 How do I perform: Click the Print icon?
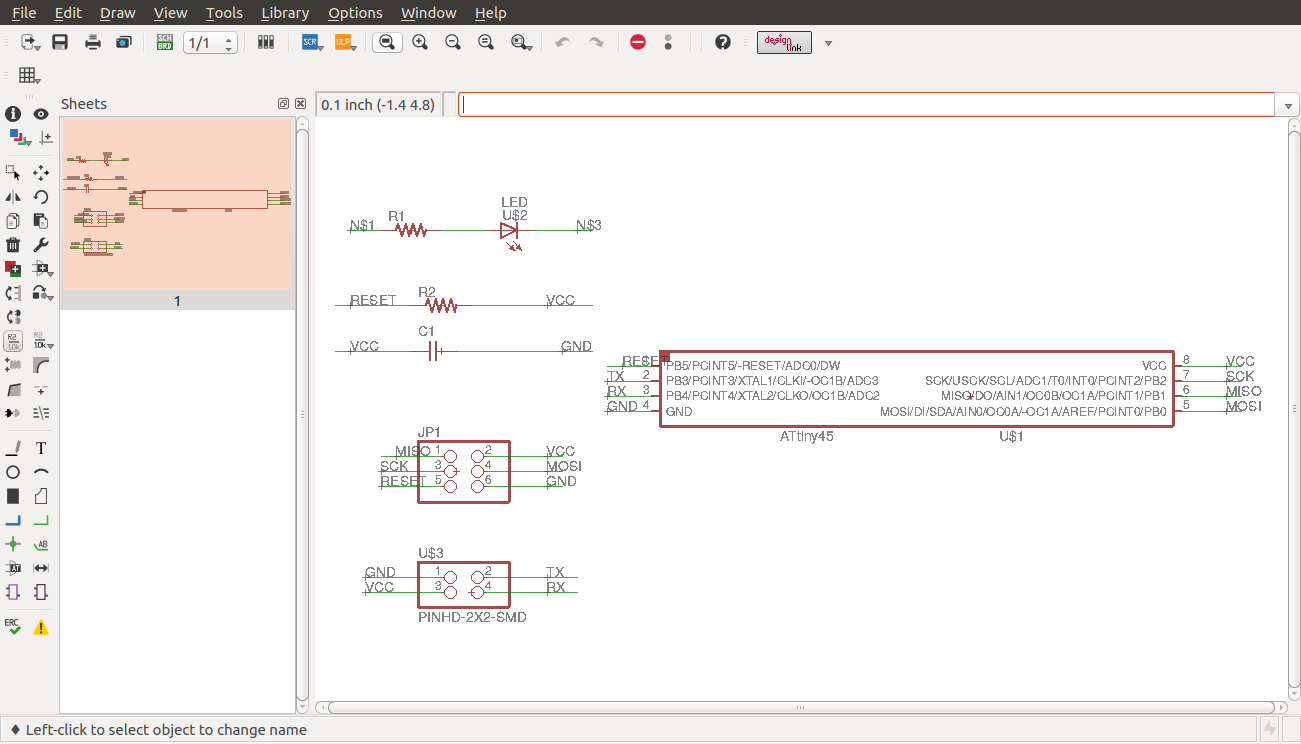93,42
